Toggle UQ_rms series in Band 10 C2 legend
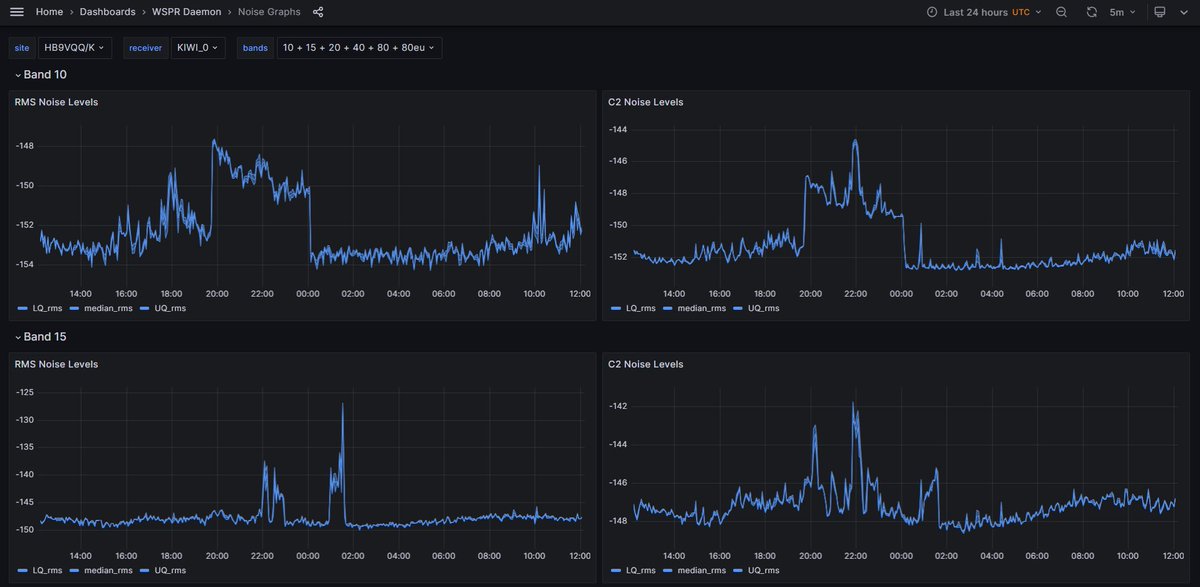This screenshot has height=587, width=1200. [x=764, y=308]
